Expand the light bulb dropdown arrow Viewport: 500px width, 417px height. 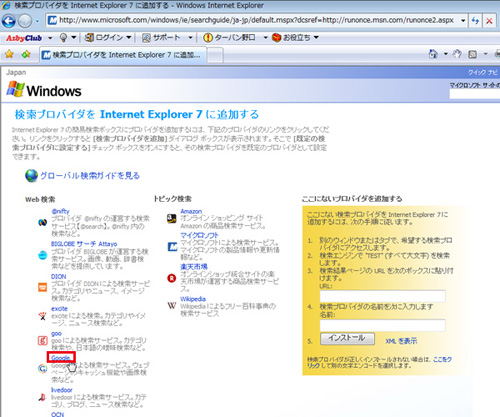(74, 37)
